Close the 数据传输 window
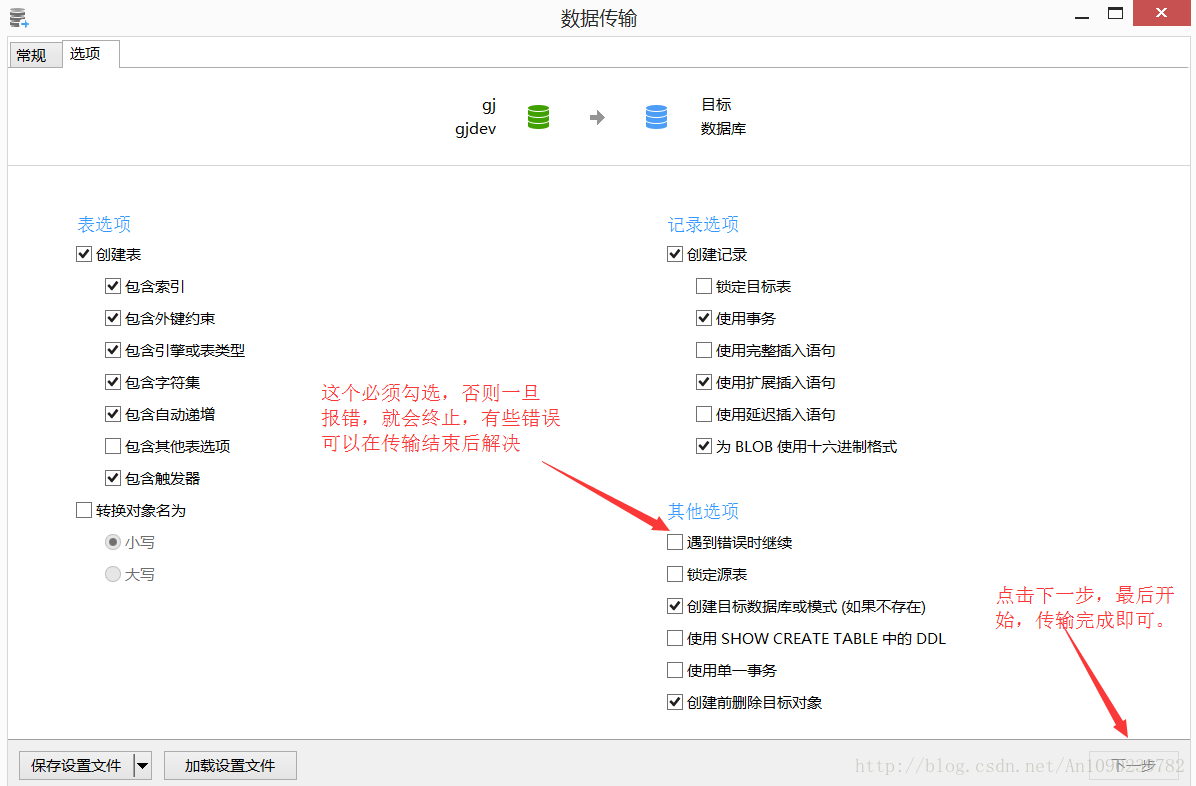Screen dimensions: 1196x786 click(x=1161, y=13)
